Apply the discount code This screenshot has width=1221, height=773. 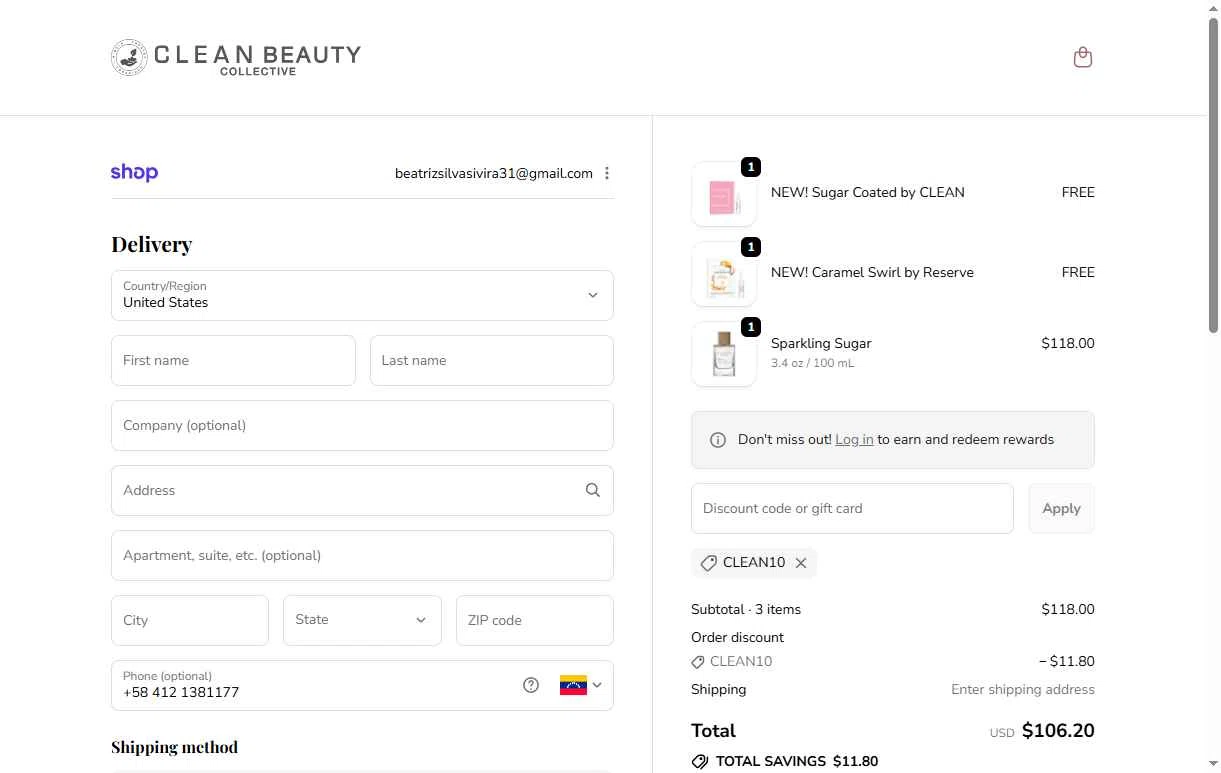click(x=1061, y=508)
